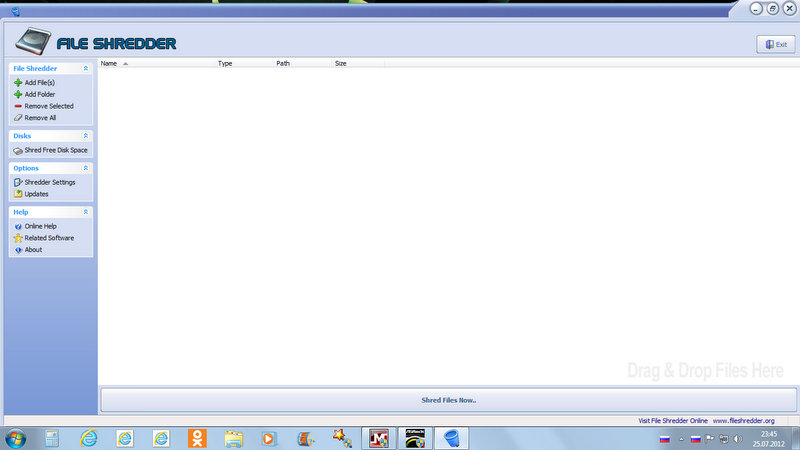Click the Exit button

tap(776, 44)
